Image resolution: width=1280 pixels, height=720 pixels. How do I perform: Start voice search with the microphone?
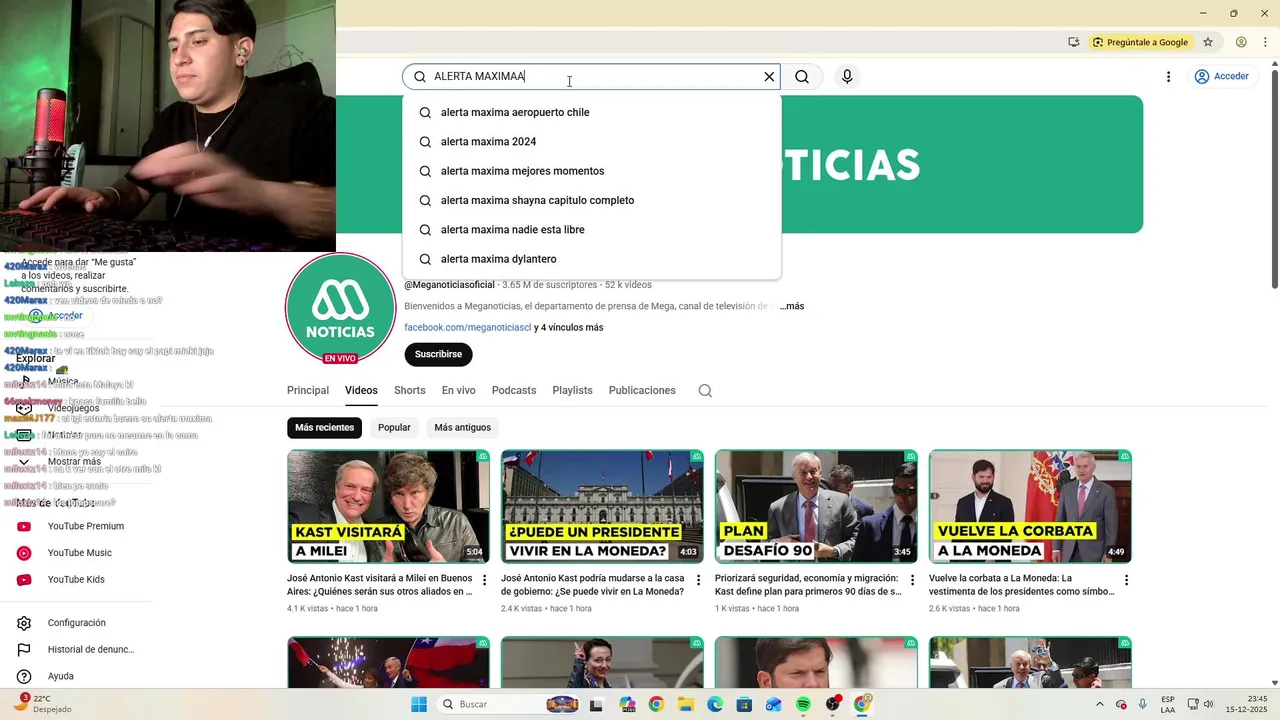[x=847, y=77]
